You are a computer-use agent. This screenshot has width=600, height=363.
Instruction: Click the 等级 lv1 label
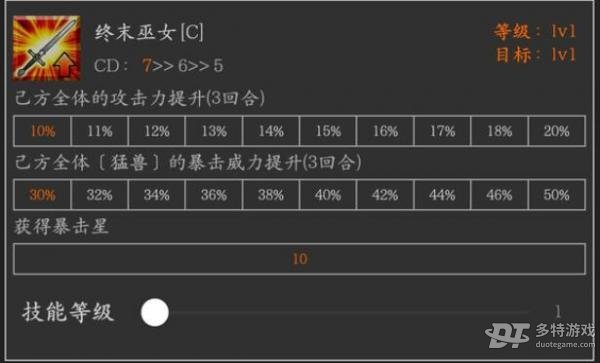535,31
